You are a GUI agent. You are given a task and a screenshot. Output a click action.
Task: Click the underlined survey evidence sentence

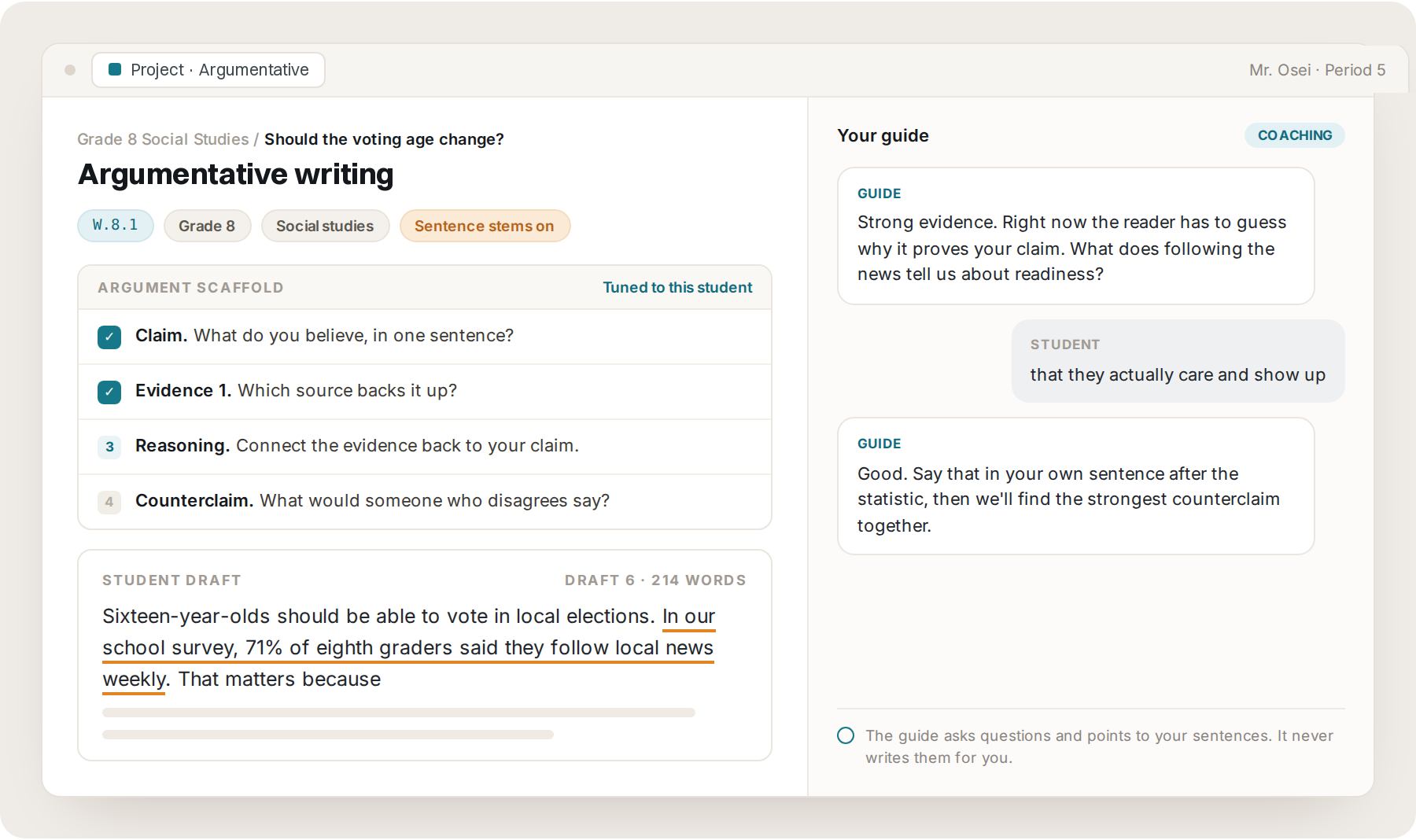coord(408,647)
